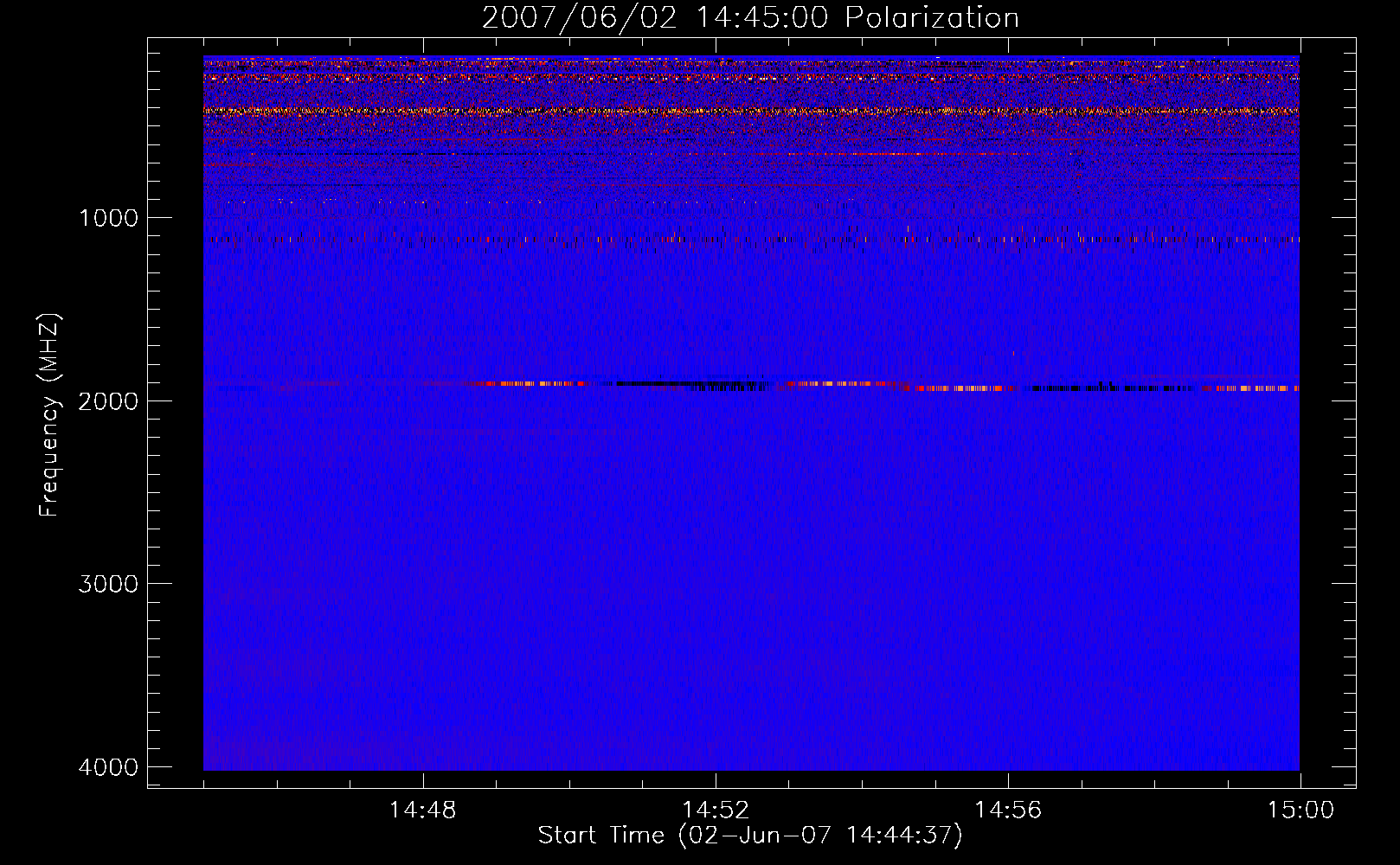Image resolution: width=1400 pixels, height=865 pixels.
Task: Click the 1000 frequency tick label
Action: pos(108,218)
